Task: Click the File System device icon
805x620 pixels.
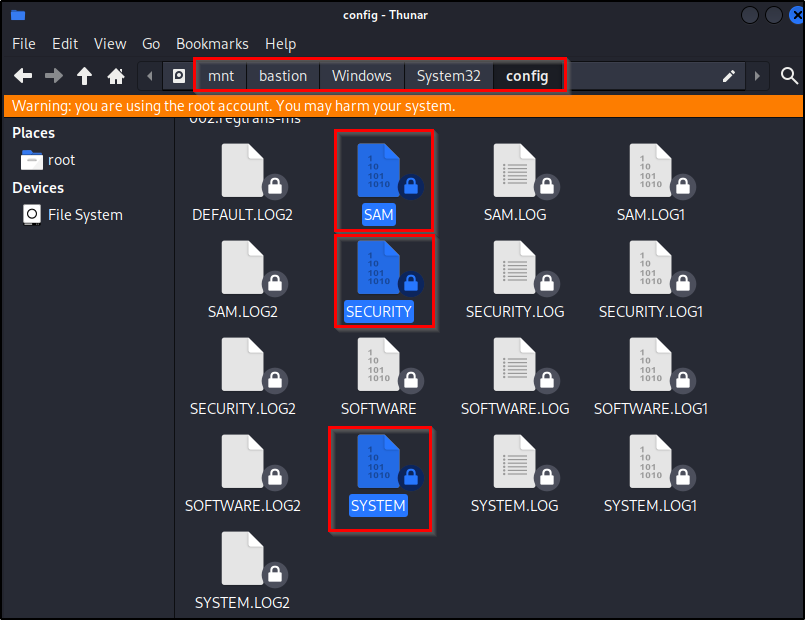Action: pyautogui.click(x=31, y=214)
